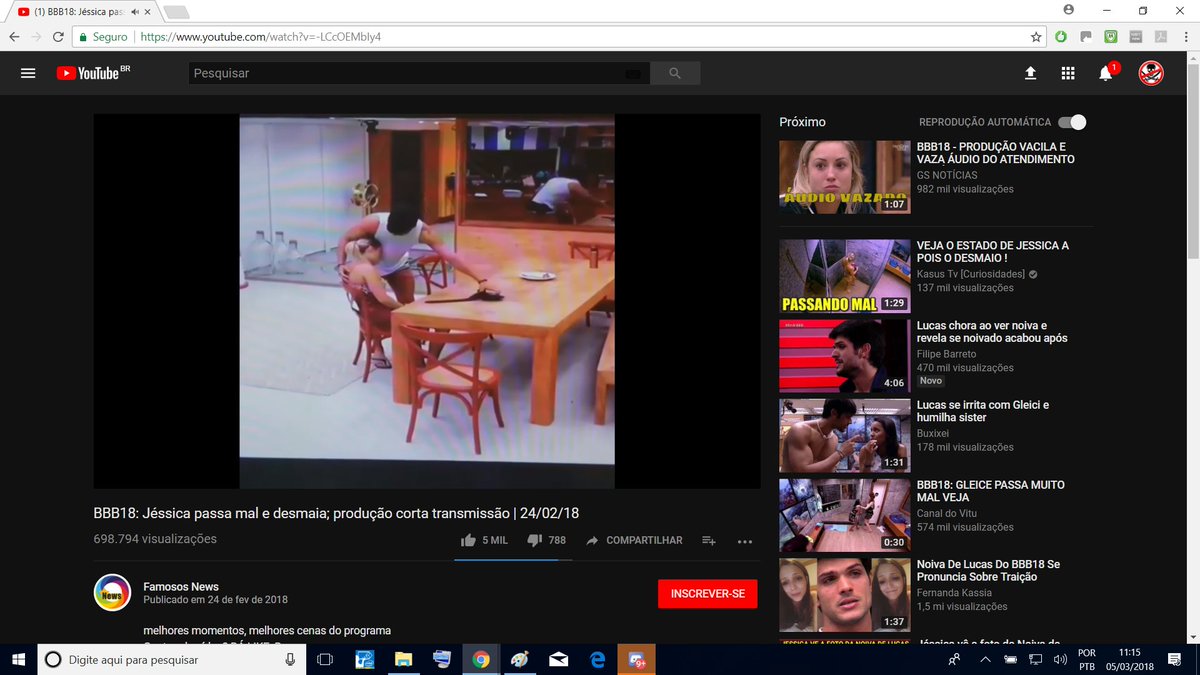
Task: Click the BBB18 Jéssica browser tab
Action: [82, 11]
